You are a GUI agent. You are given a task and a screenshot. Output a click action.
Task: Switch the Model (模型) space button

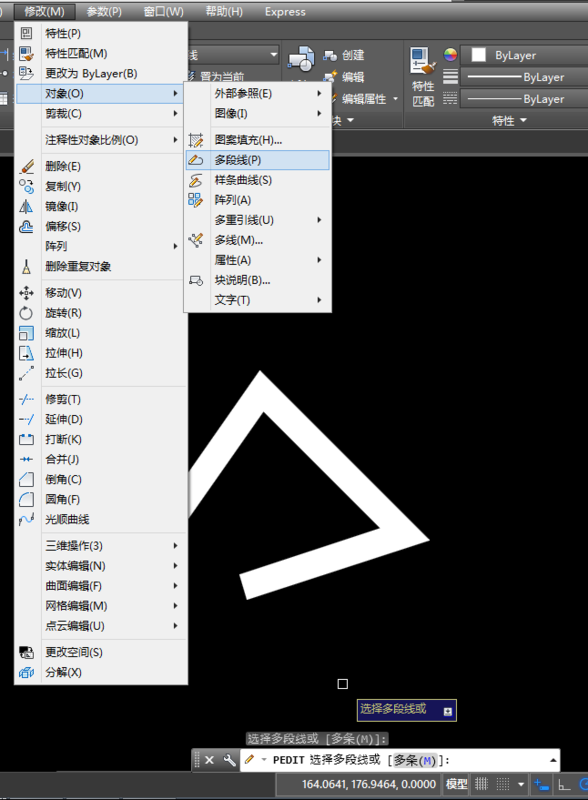coord(456,784)
